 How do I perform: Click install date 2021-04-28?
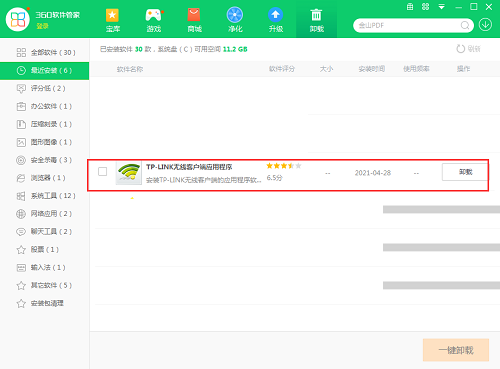373,173
